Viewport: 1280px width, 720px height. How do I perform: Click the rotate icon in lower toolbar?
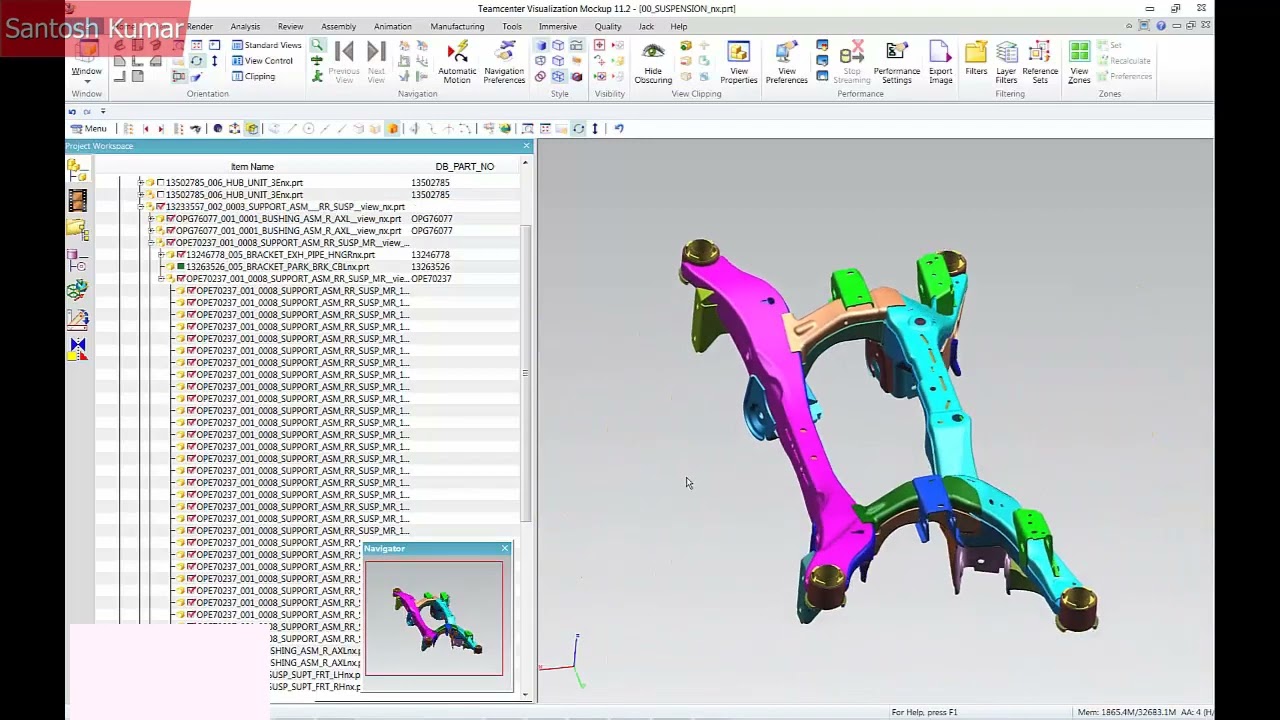pyautogui.click(x=578, y=128)
